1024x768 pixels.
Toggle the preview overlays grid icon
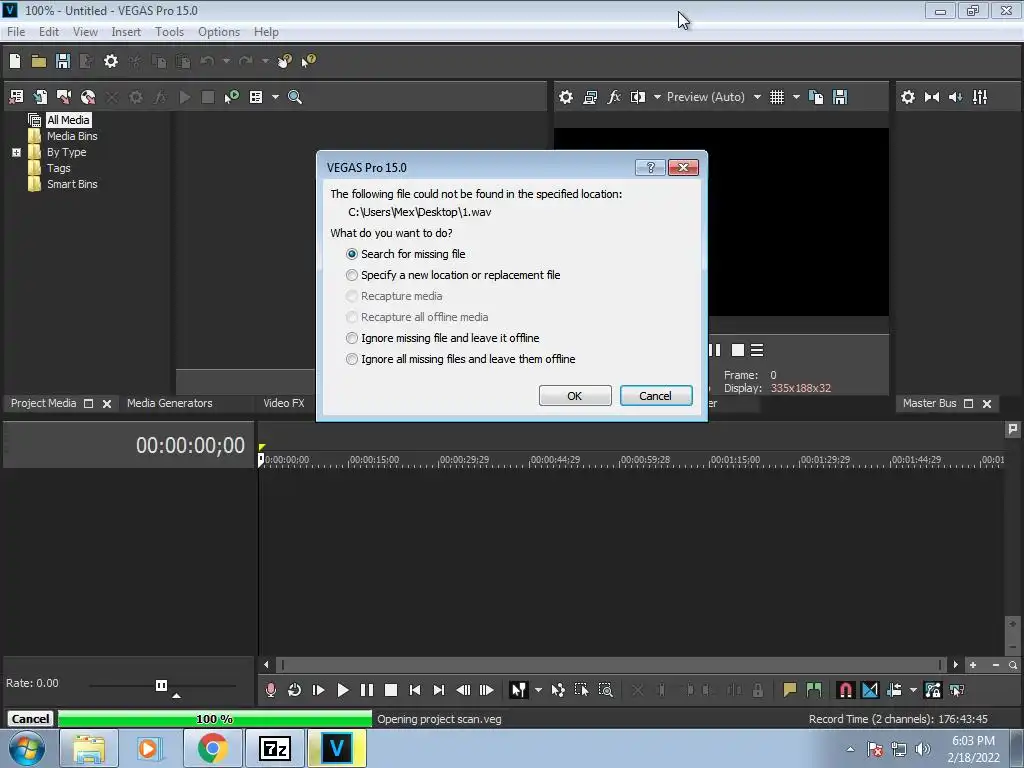click(776, 97)
